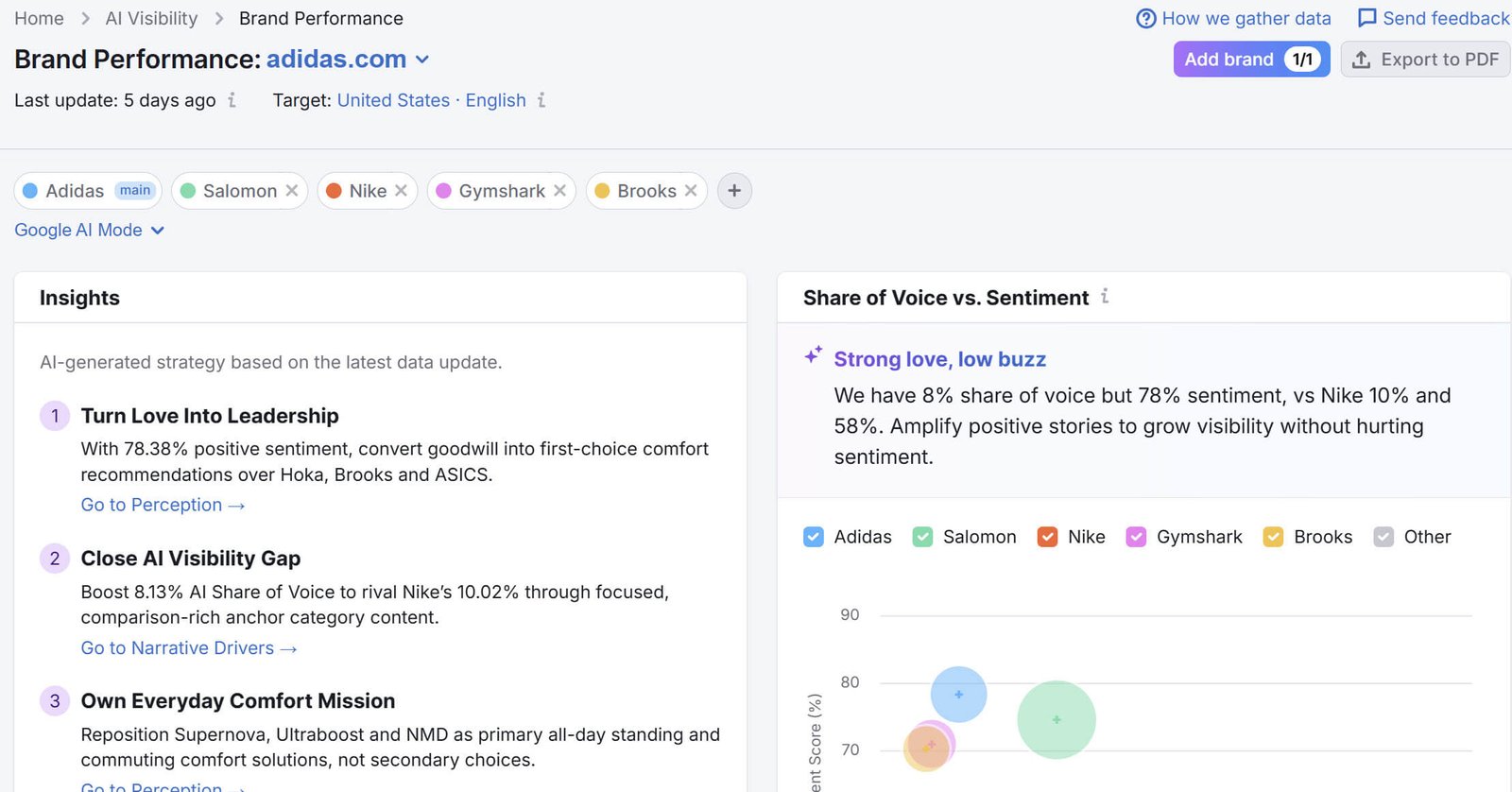The height and width of the screenshot is (792, 1512).
Task: Navigate to AI Visibility breadcrumb
Action: click(151, 18)
